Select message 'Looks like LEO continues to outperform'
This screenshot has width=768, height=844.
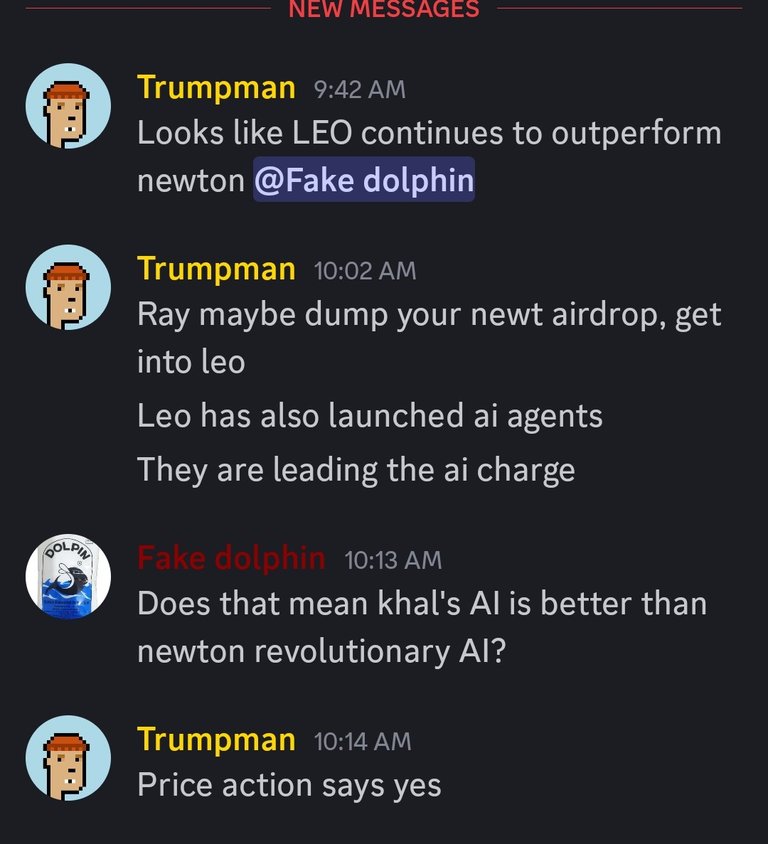[x=429, y=157]
